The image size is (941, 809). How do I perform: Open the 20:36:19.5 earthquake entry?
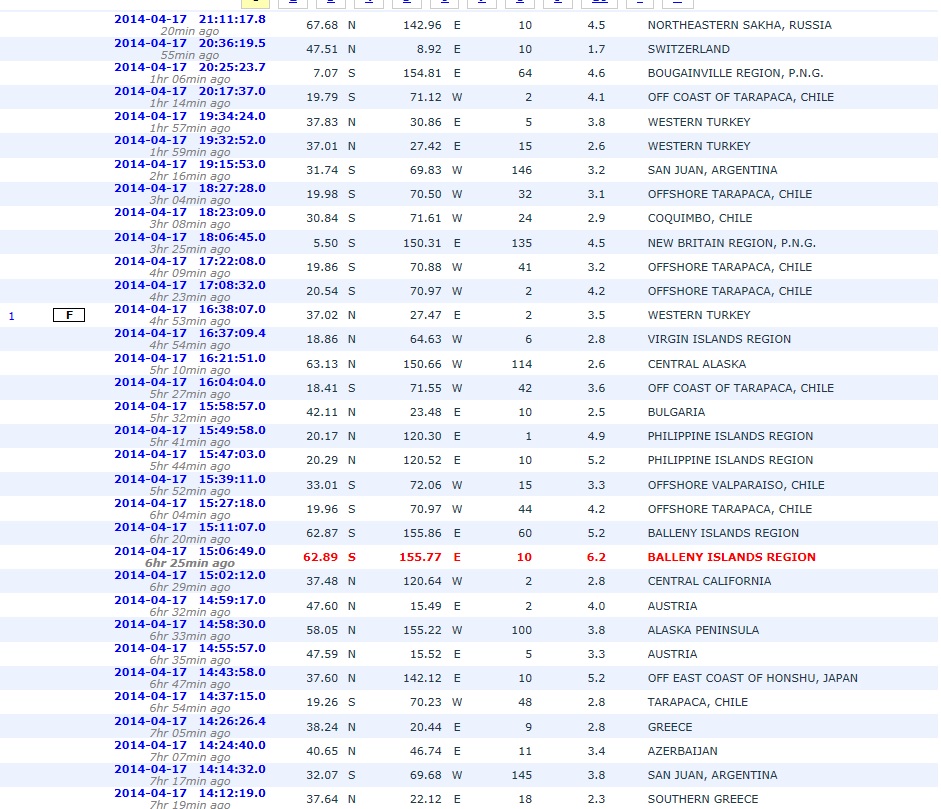190,43
